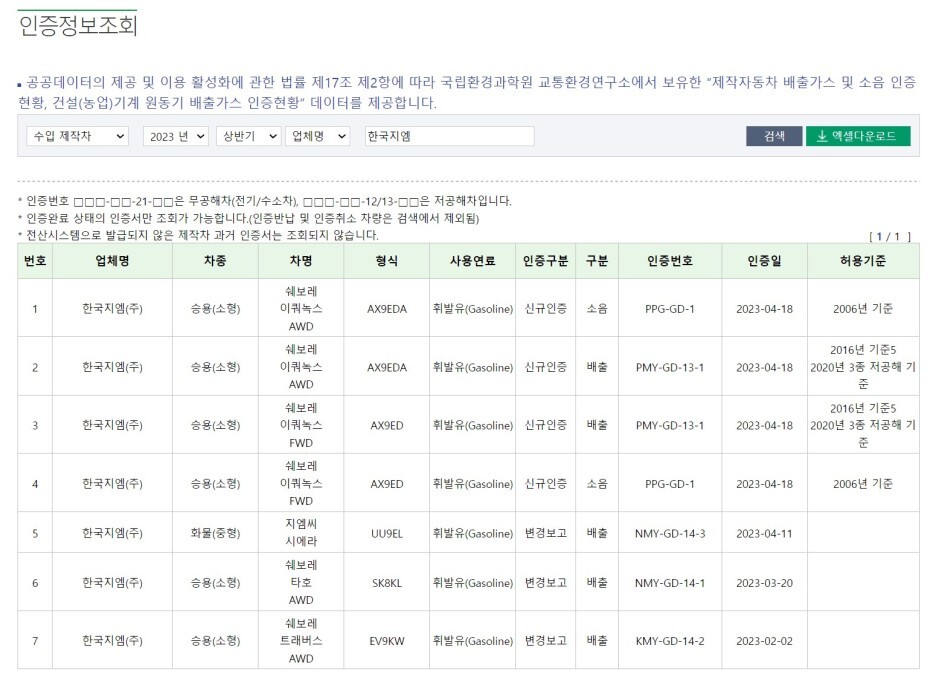
Task: Click 소음 cell in row 4
Action: 597,484
